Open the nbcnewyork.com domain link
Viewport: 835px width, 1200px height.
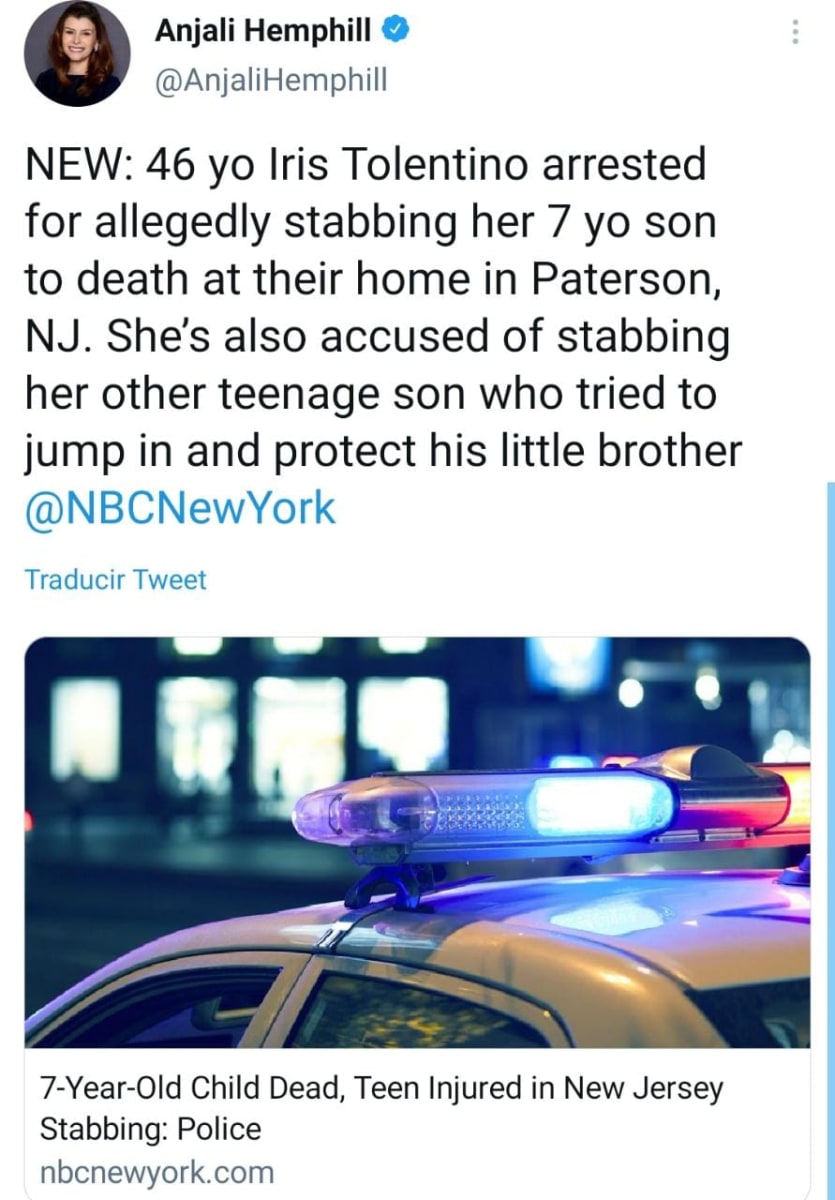pos(155,1172)
